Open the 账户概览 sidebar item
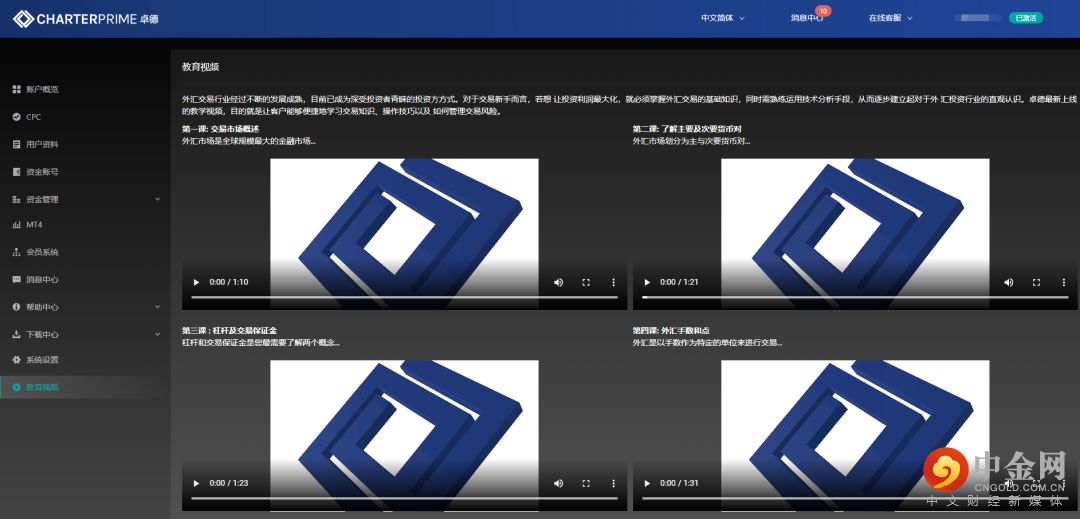 tap(41, 89)
